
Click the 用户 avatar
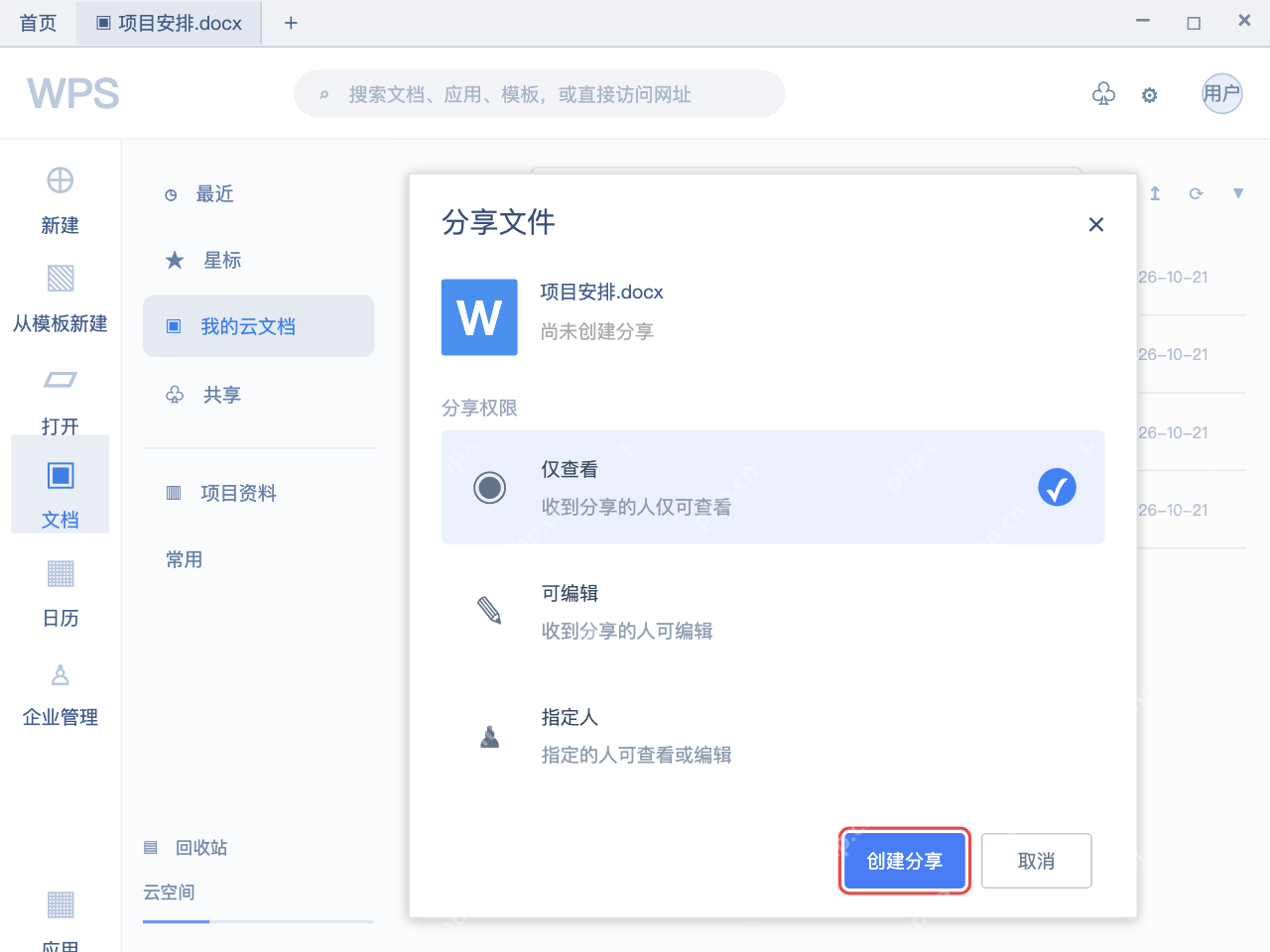point(1222,93)
